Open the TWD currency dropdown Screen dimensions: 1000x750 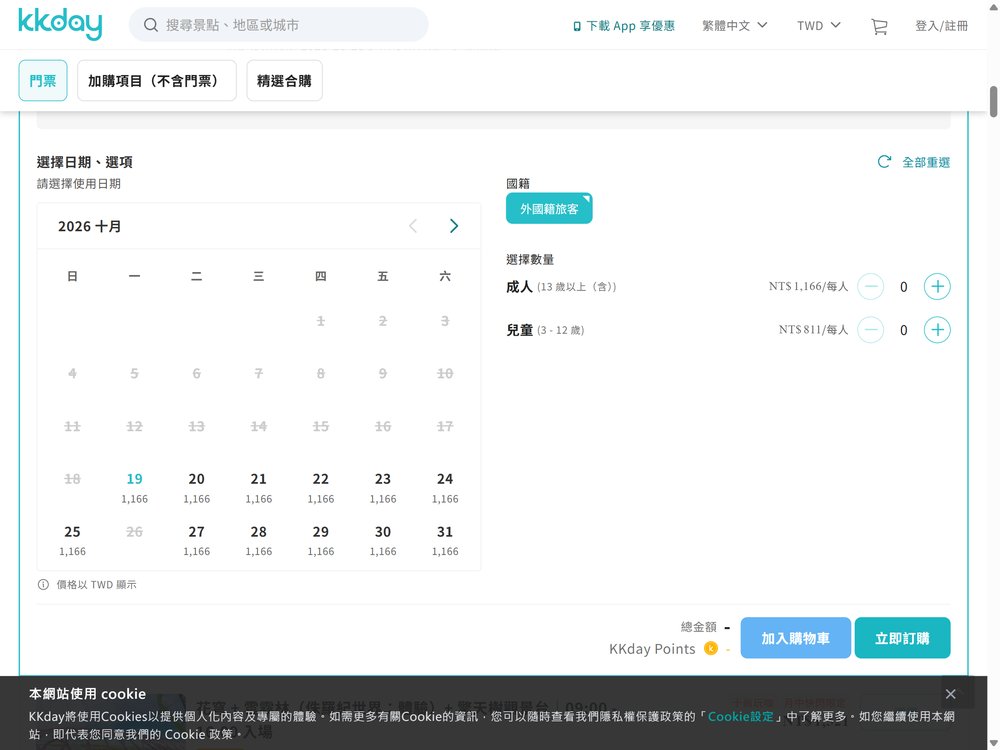[818, 26]
